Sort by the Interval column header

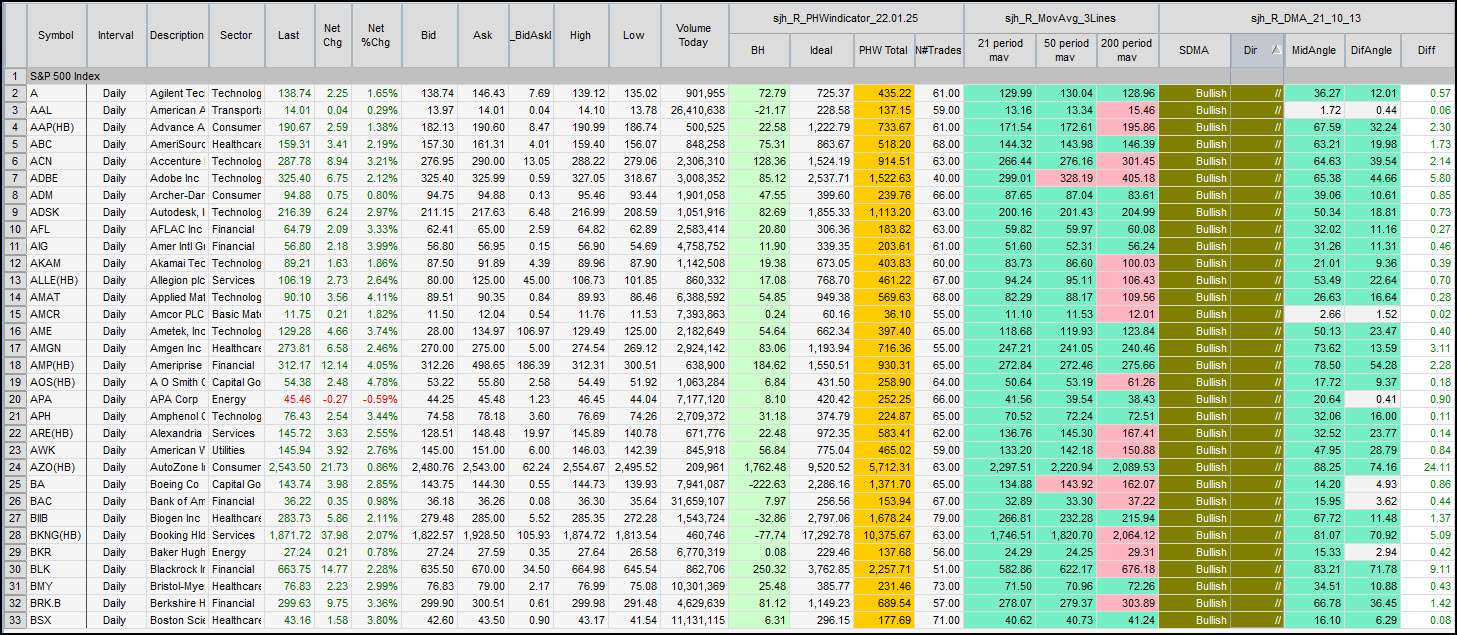point(117,35)
